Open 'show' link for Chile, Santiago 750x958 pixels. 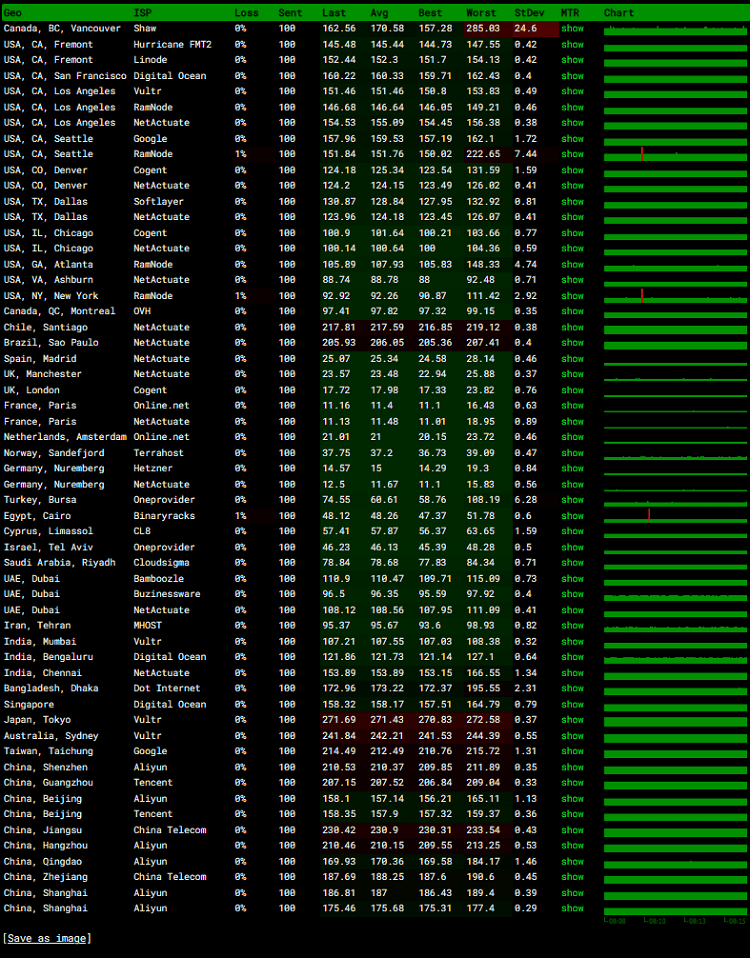coord(572,327)
